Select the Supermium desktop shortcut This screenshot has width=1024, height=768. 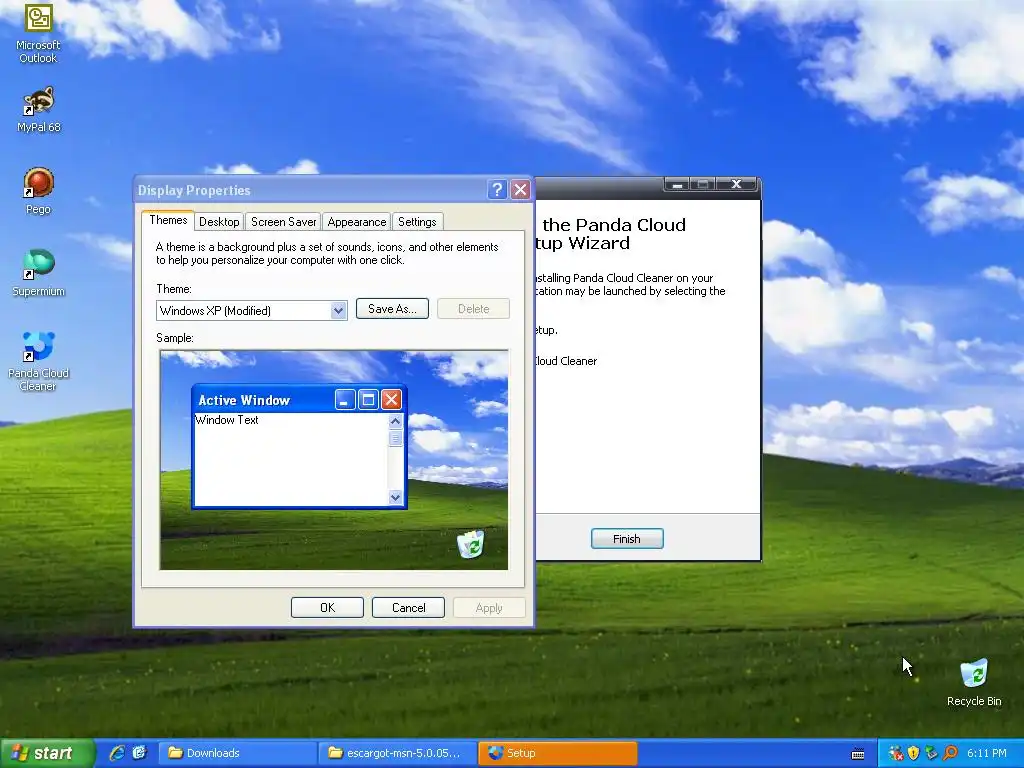(x=38, y=273)
